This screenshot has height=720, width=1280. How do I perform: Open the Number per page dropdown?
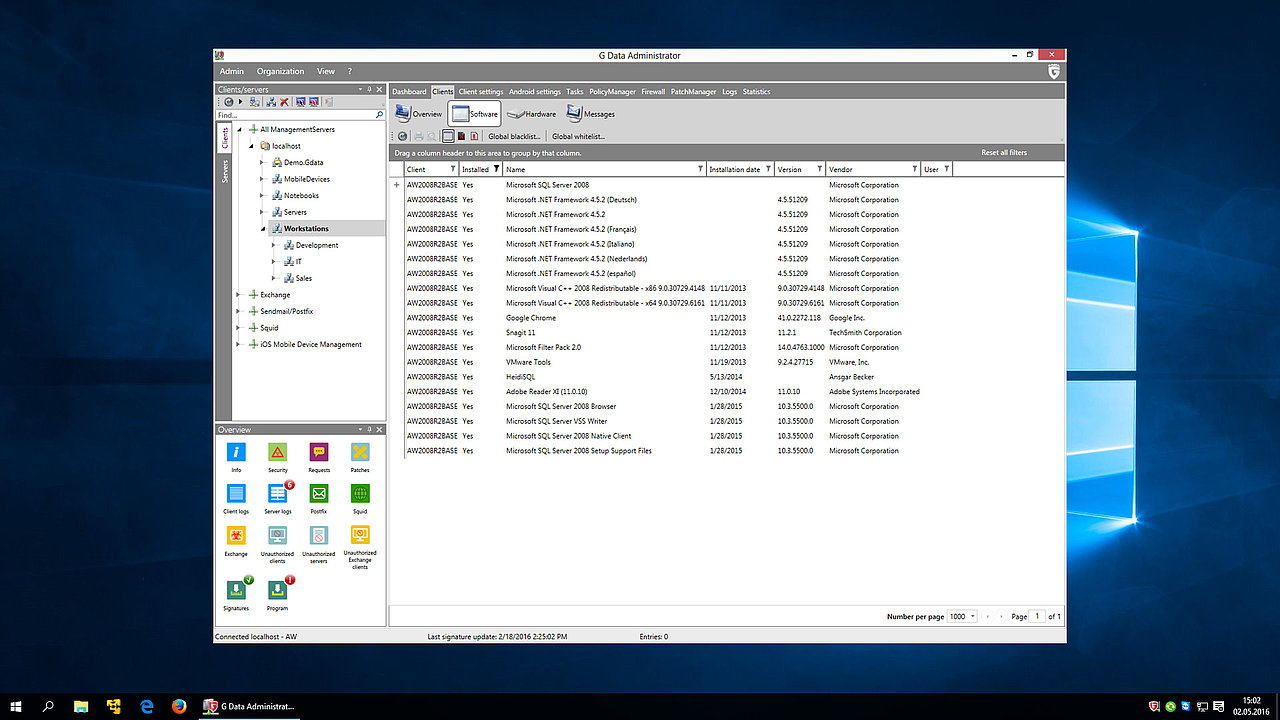pos(961,617)
